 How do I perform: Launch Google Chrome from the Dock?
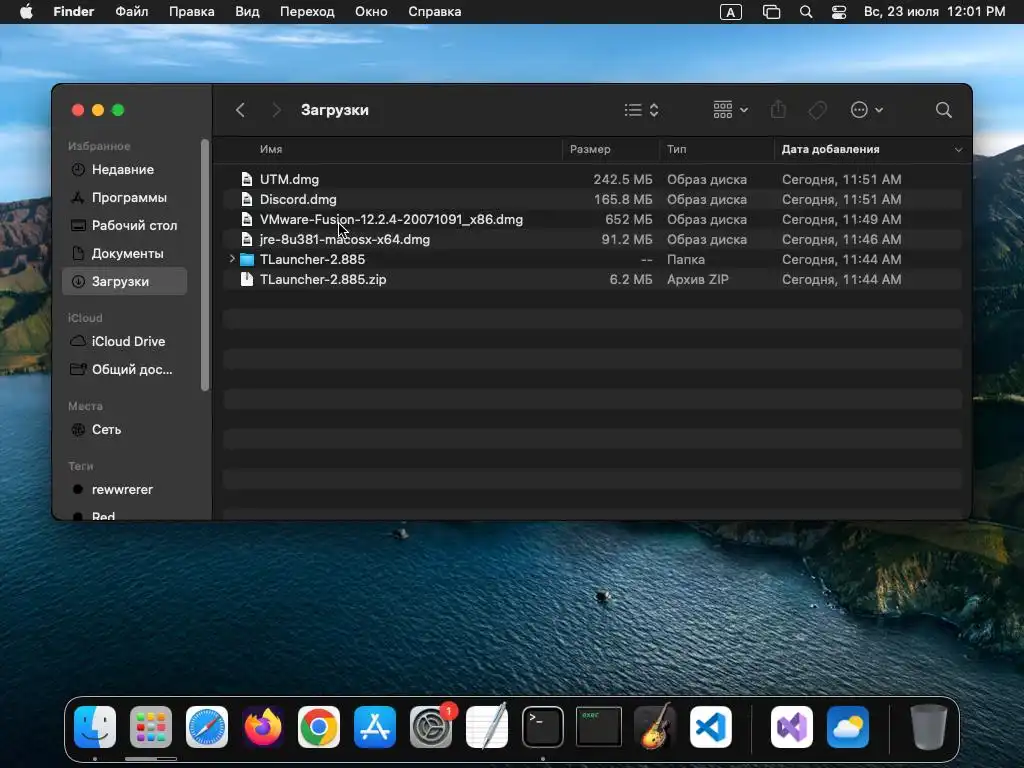pyautogui.click(x=319, y=726)
